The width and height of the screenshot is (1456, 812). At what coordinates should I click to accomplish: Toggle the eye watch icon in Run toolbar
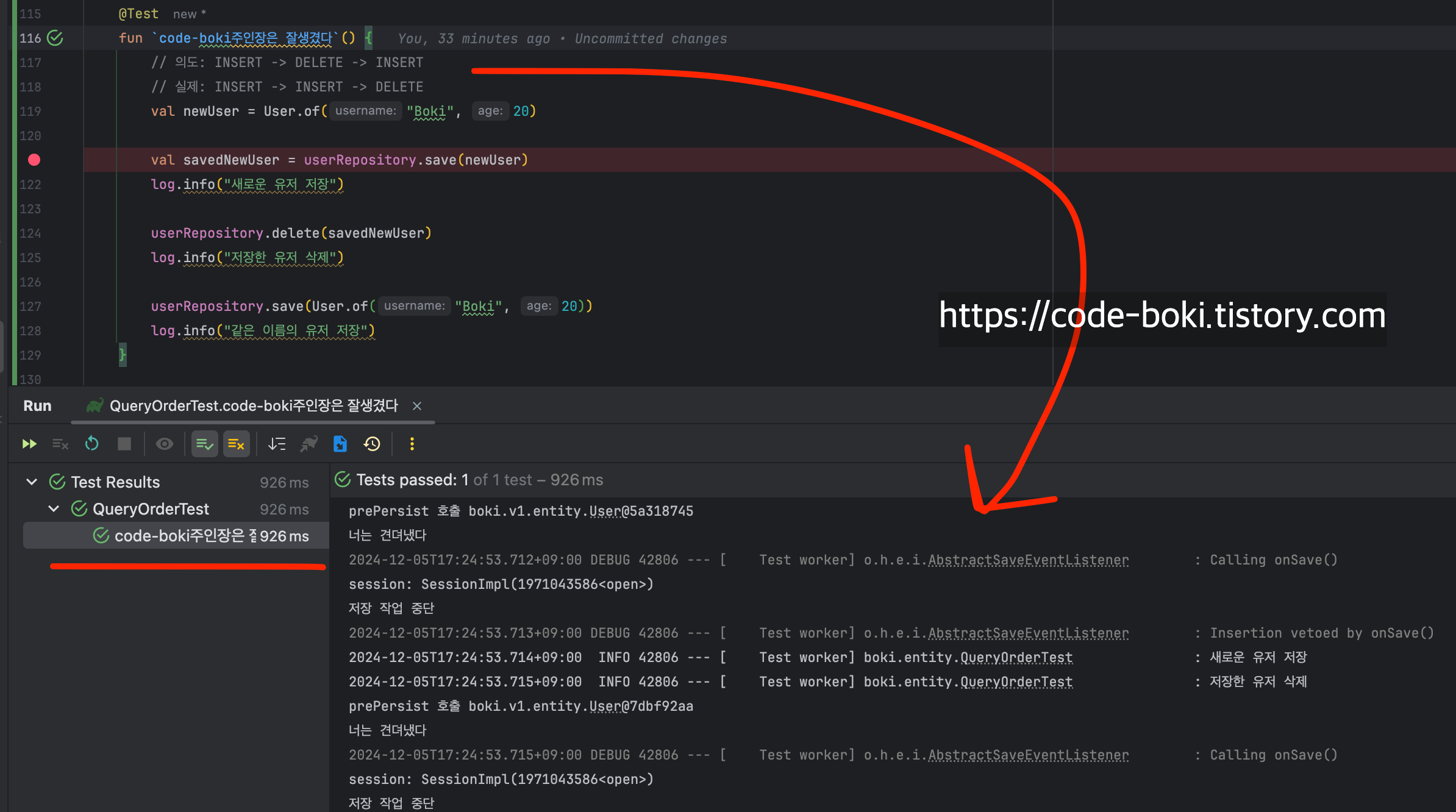(x=164, y=444)
